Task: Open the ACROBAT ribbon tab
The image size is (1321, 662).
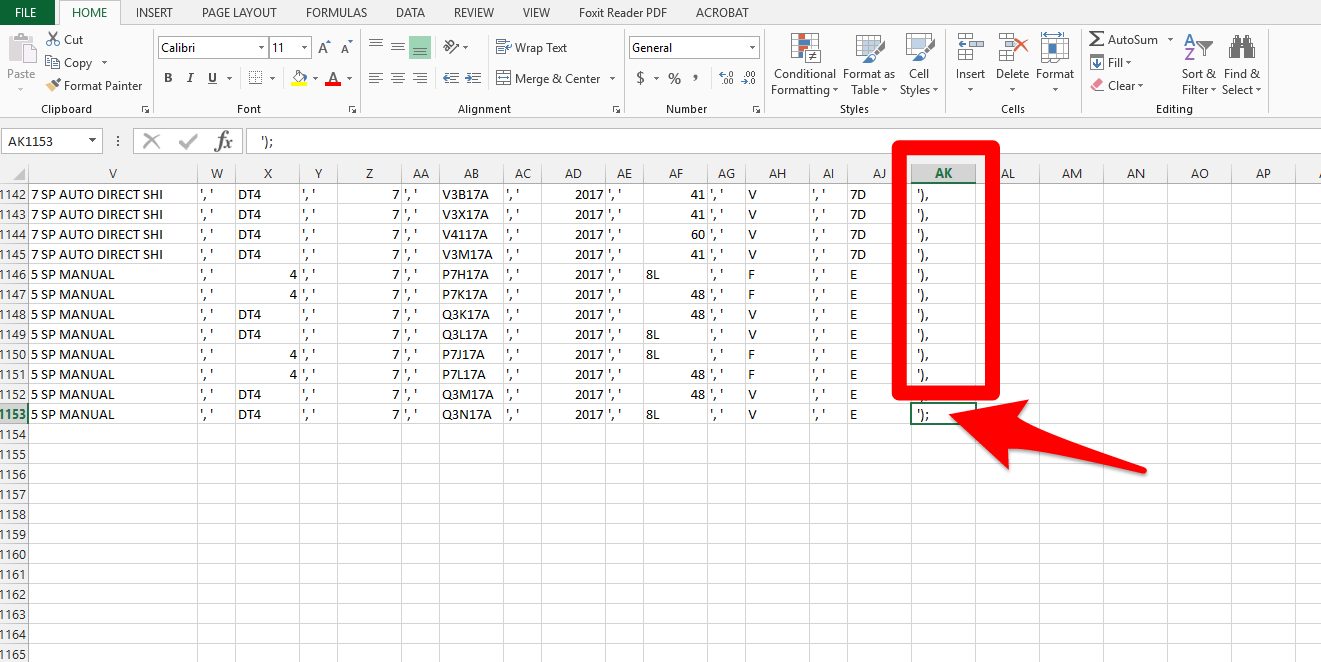Action: [x=721, y=12]
